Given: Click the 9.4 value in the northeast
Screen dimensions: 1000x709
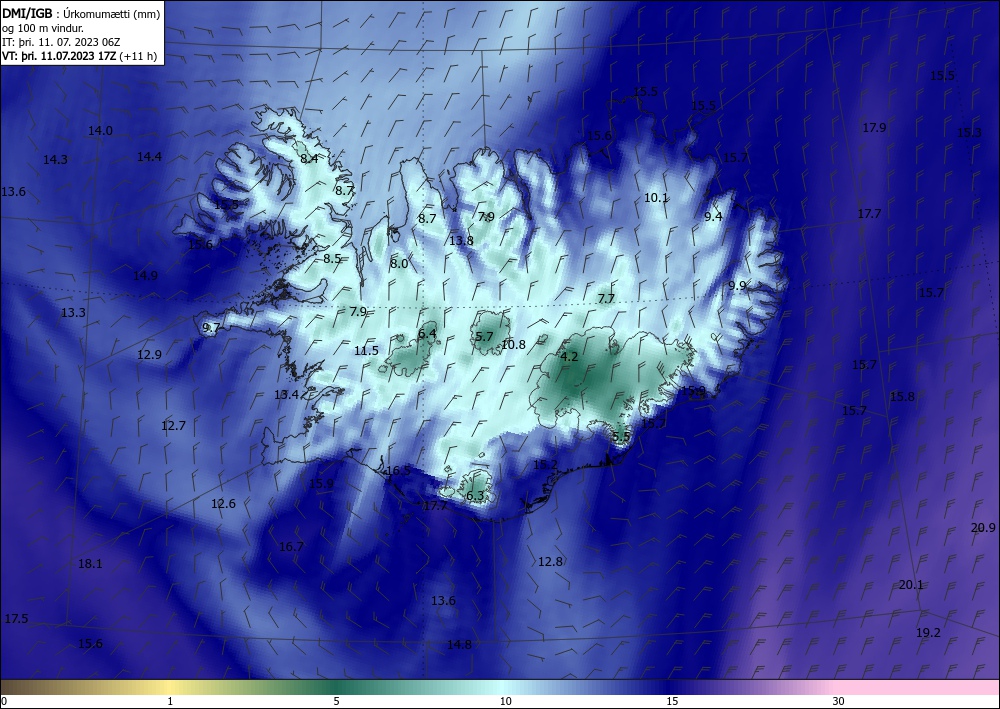Looking at the screenshot, I should (713, 216).
